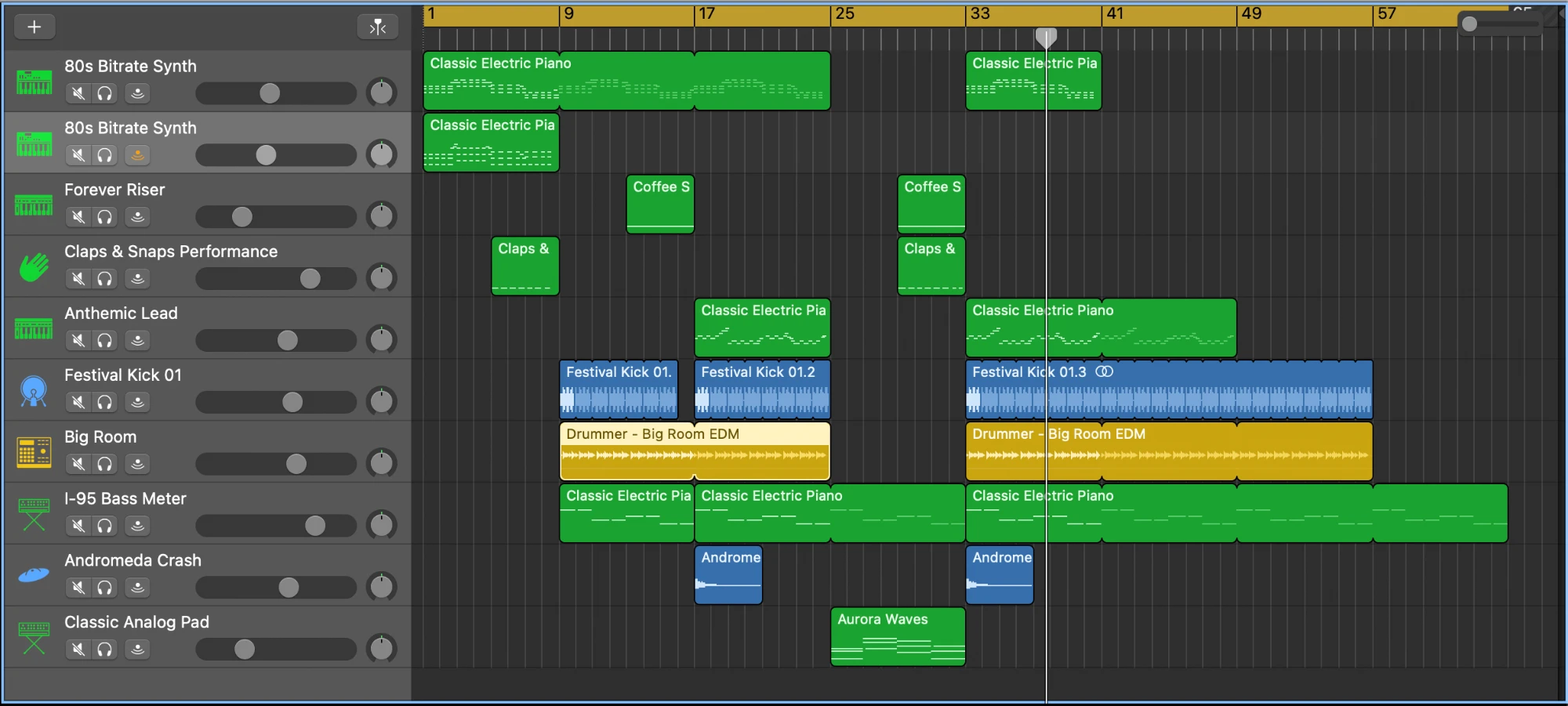Select the Claps & Snaps Performance hand icon

(34, 267)
